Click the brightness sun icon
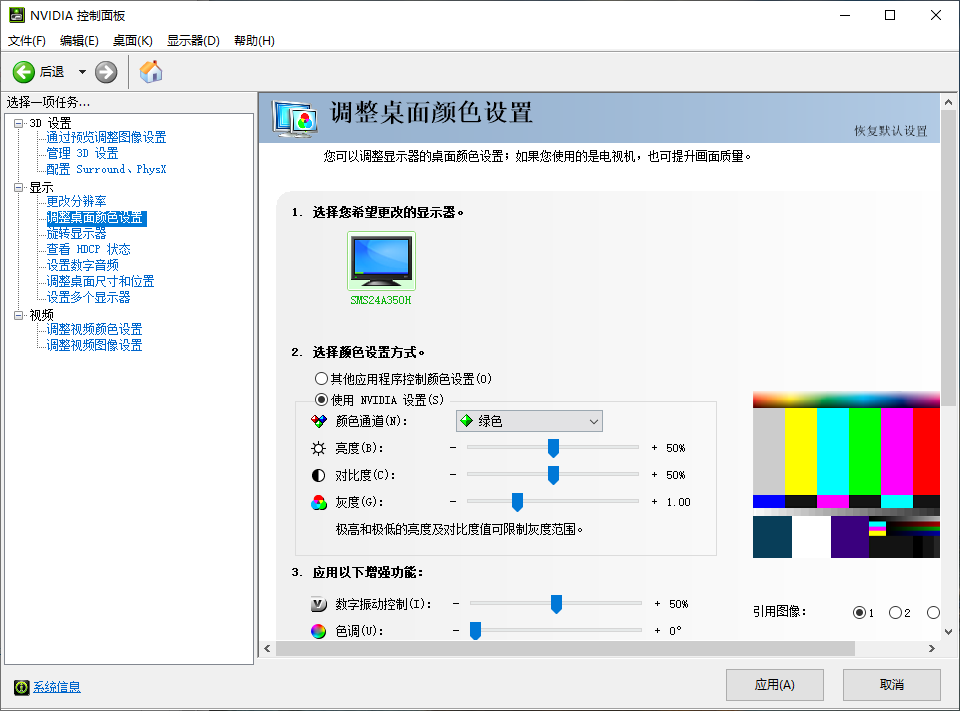The height and width of the screenshot is (711, 960). 318,448
